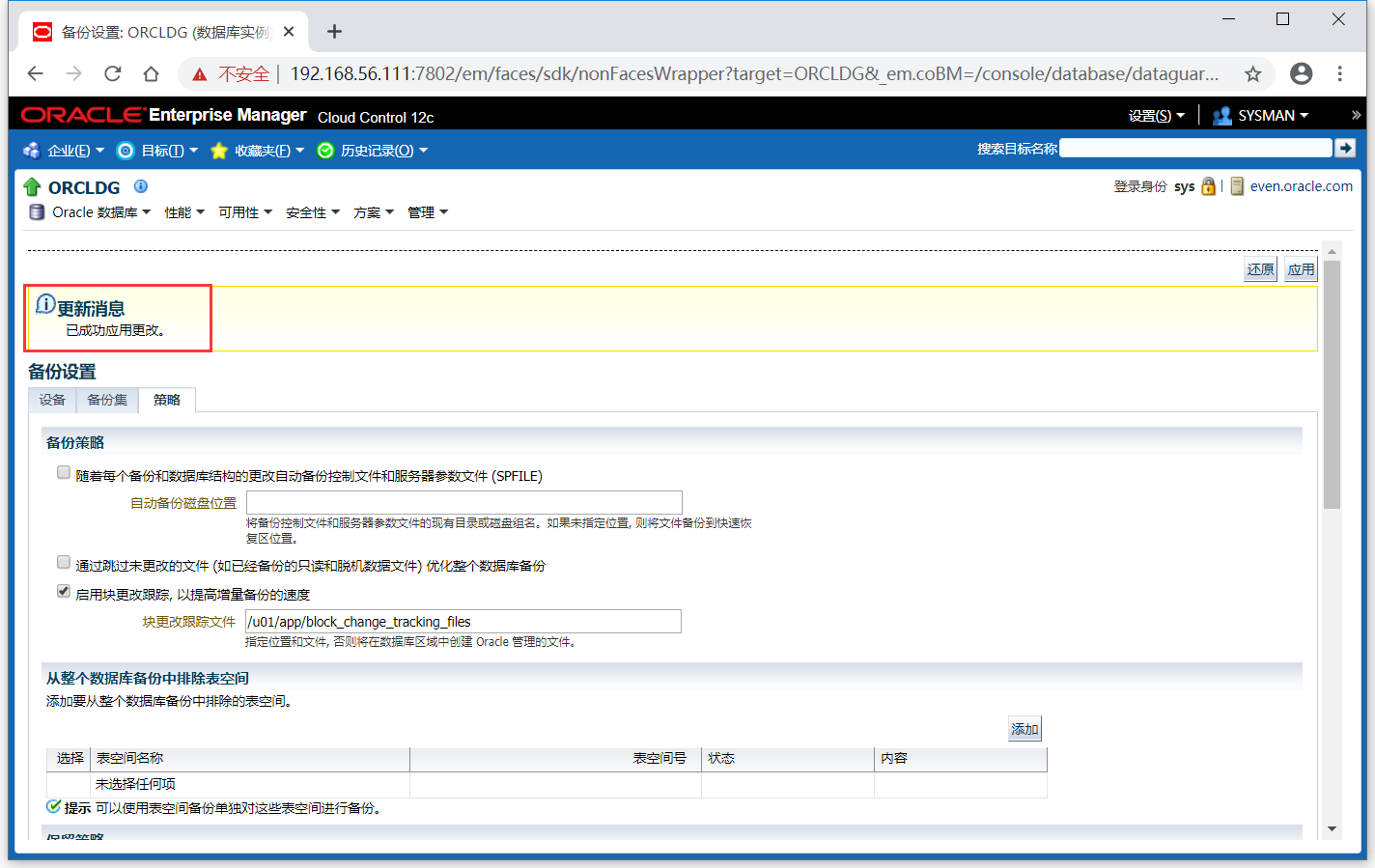Screen dimensions: 1375x868
Task: Click the even.oracle.com host link
Action: [1301, 186]
